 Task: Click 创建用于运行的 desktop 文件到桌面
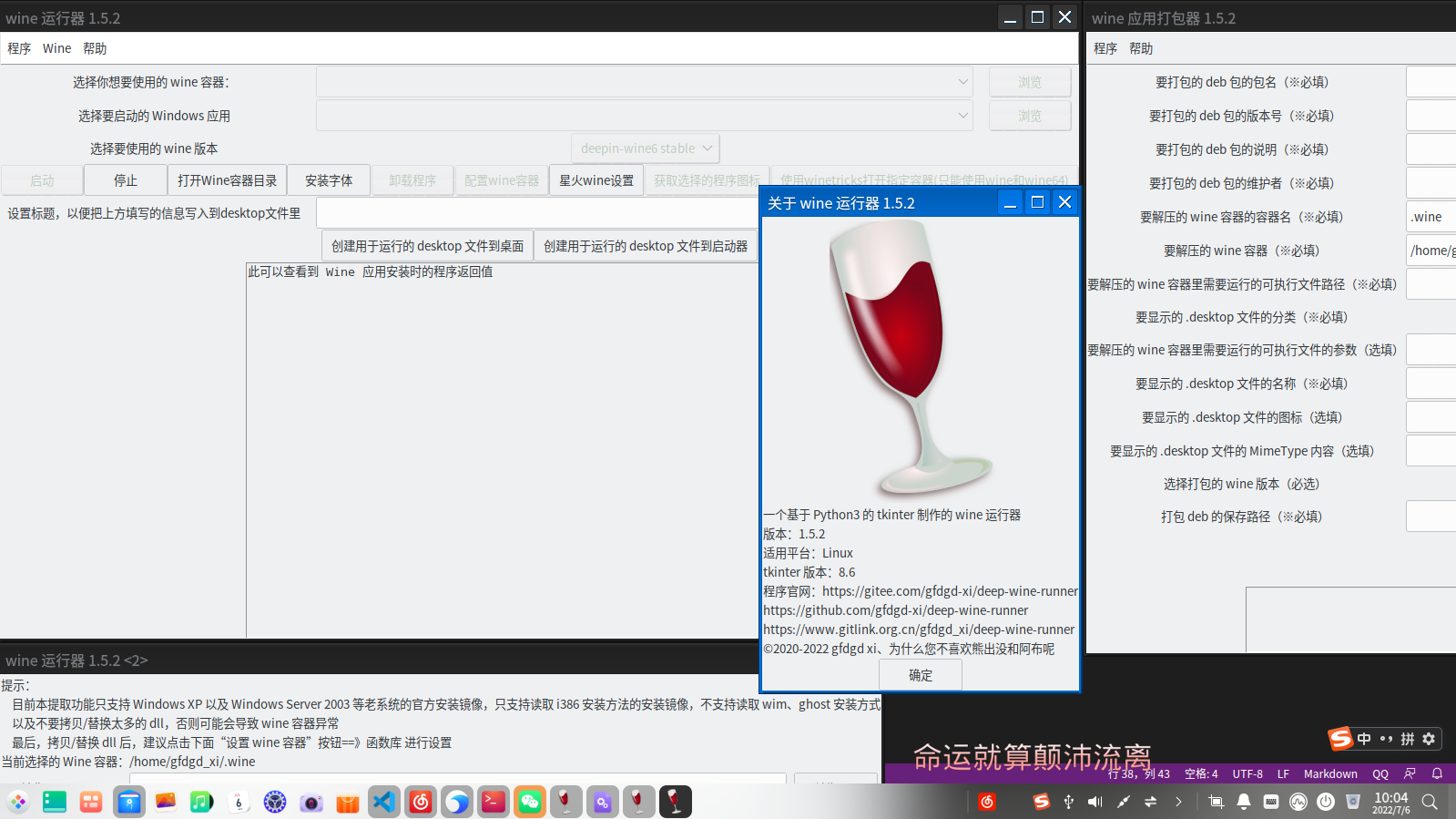coord(428,246)
